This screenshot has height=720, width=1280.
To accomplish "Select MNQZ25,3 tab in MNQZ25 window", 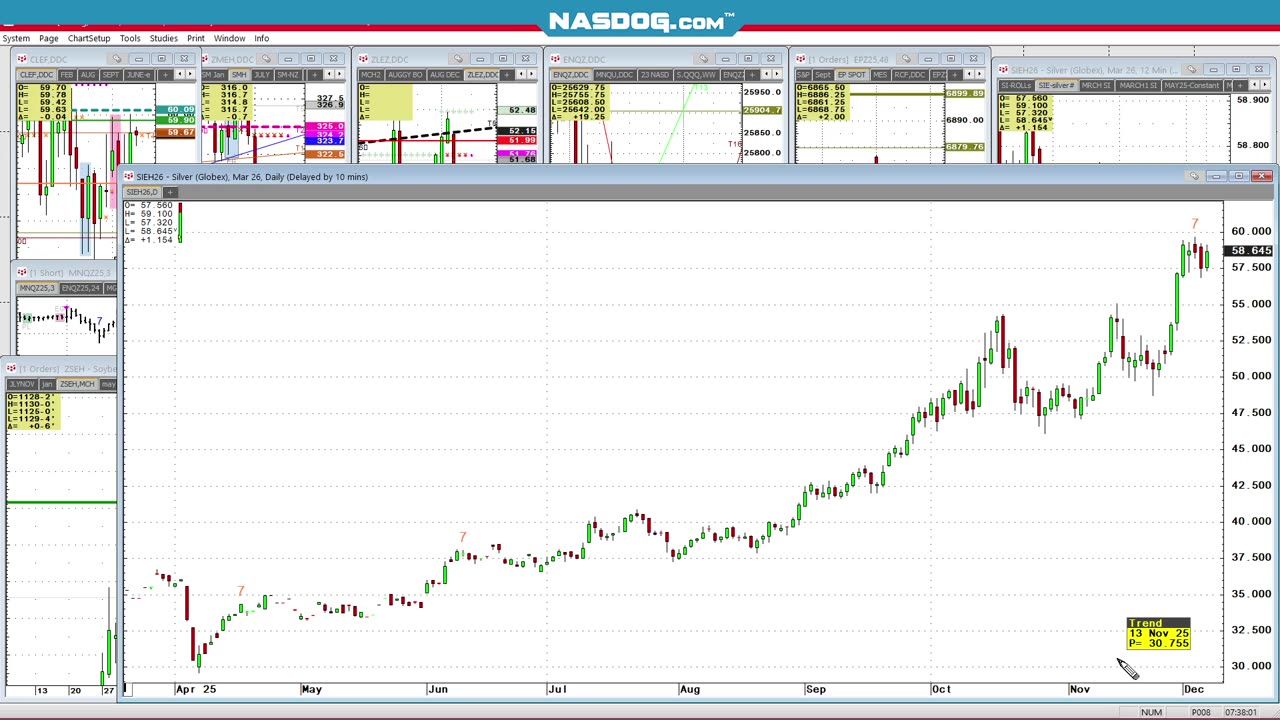I will point(37,289).
